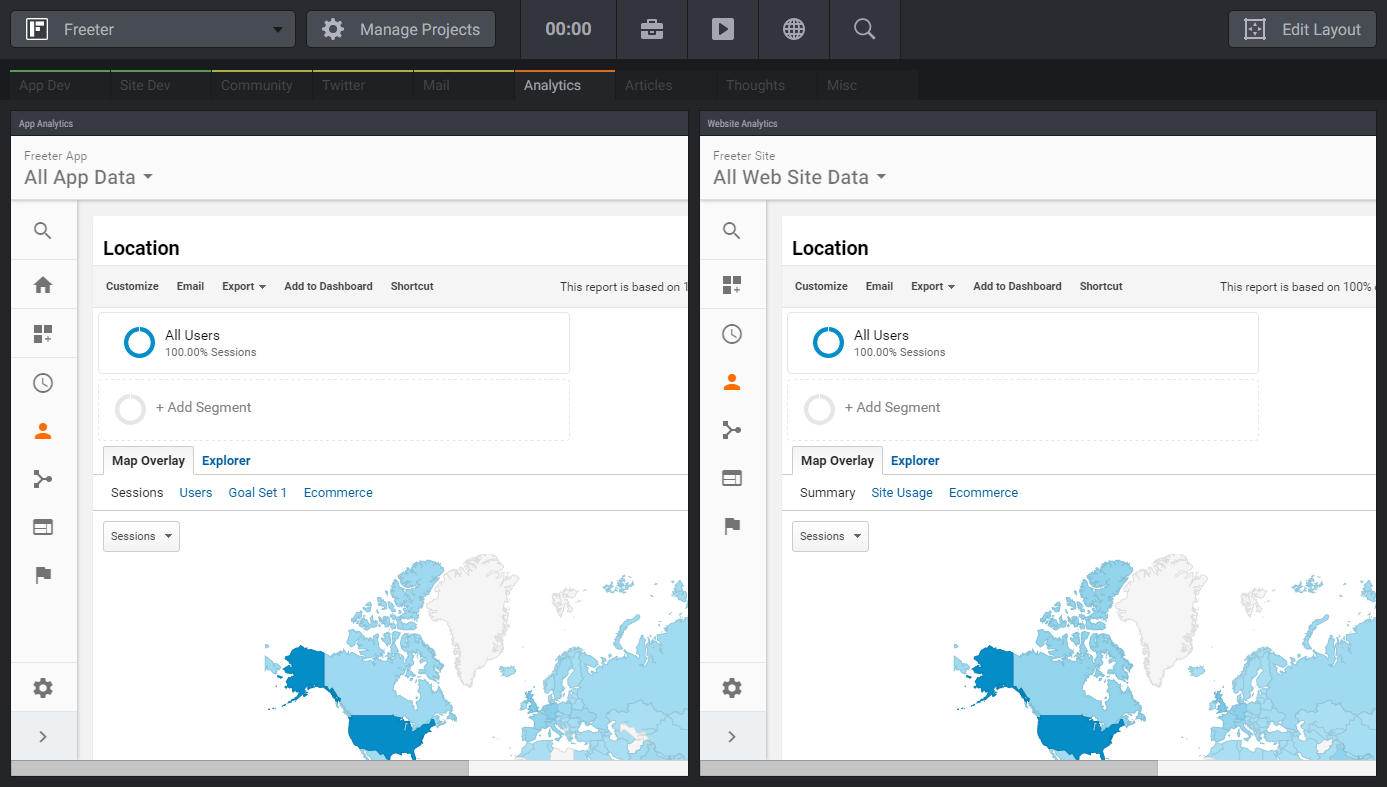The height and width of the screenshot is (787, 1387).
Task: Expand the Export menu in App Analytics
Action: click(x=244, y=286)
